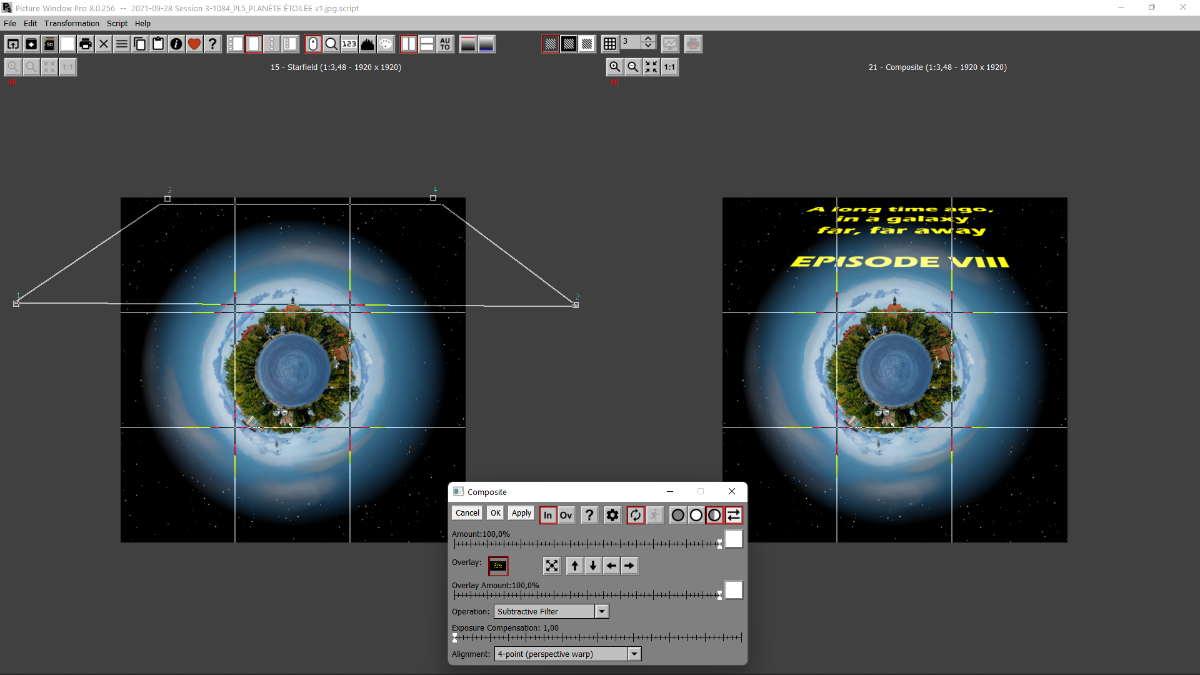
Task: Click fit-overlay expand arrows icon
Action: (552, 566)
